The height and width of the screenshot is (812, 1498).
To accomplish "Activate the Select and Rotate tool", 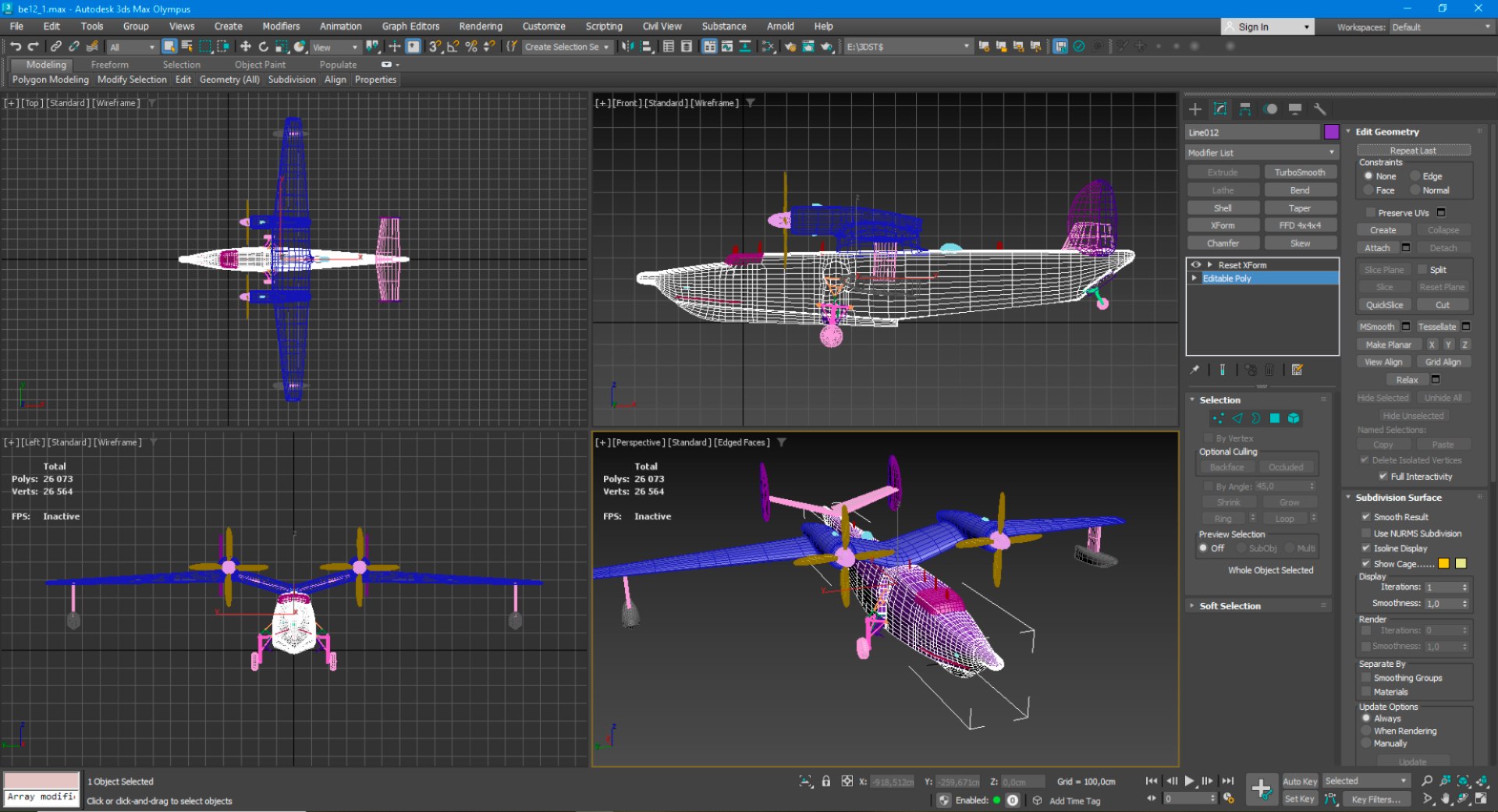I will pos(263,47).
